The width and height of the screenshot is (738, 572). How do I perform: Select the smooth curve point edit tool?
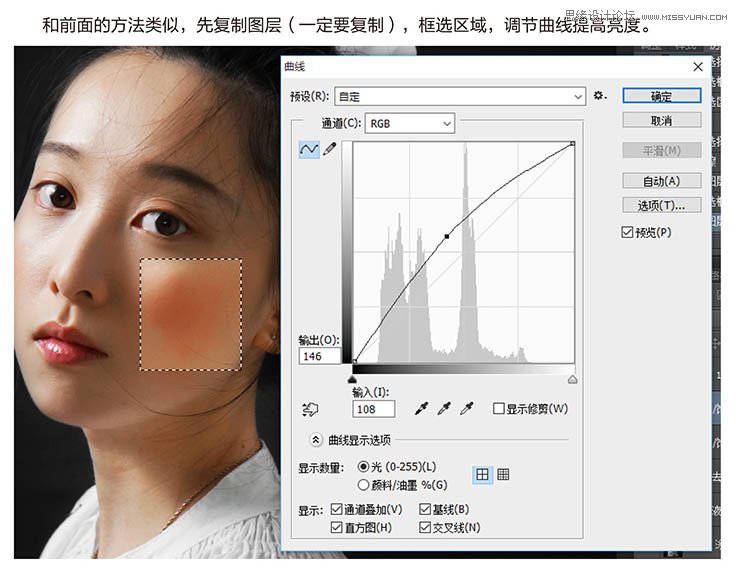click(309, 150)
